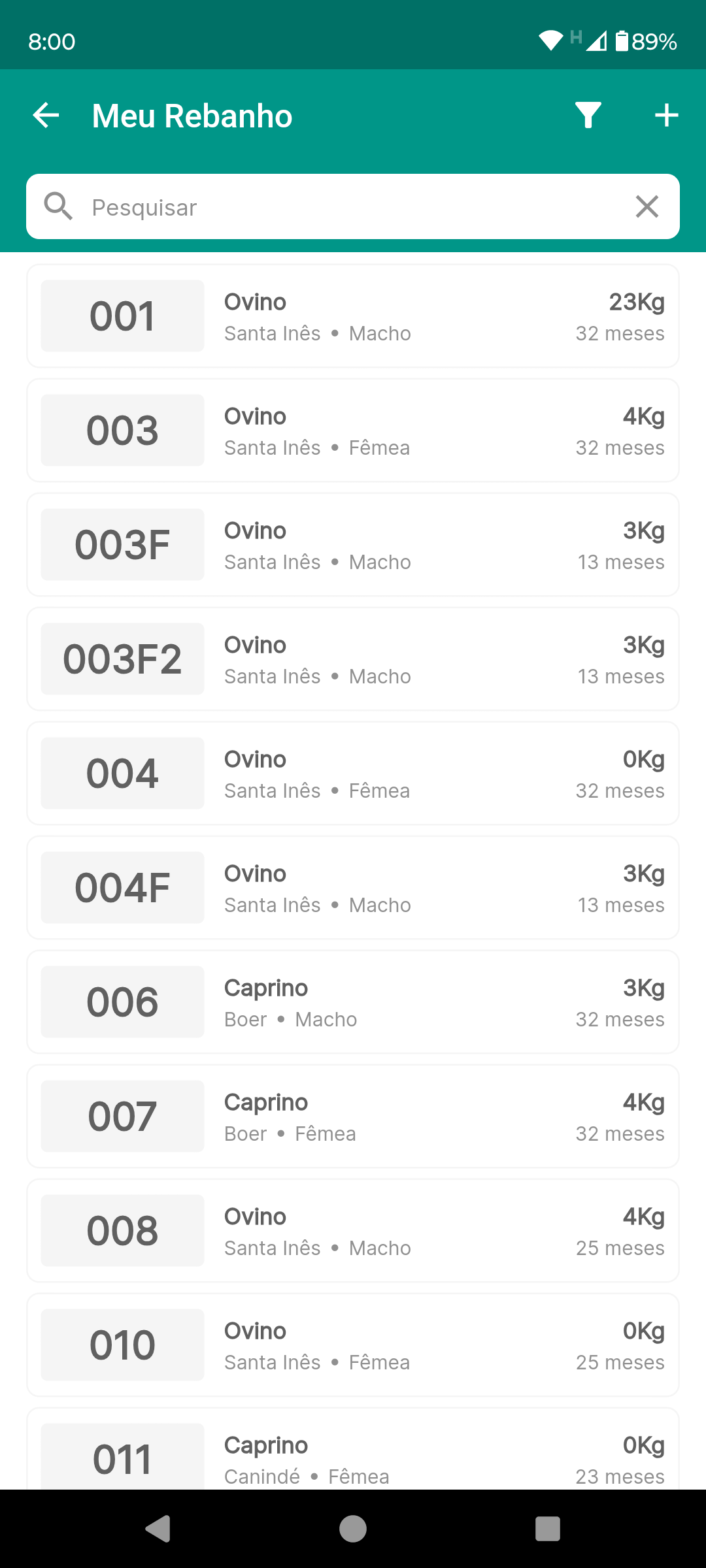The width and height of the screenshot is (706, 1568).
Task: Tap the 007 Caprino Boer Fêmea card
Action: pos(353,1117)
